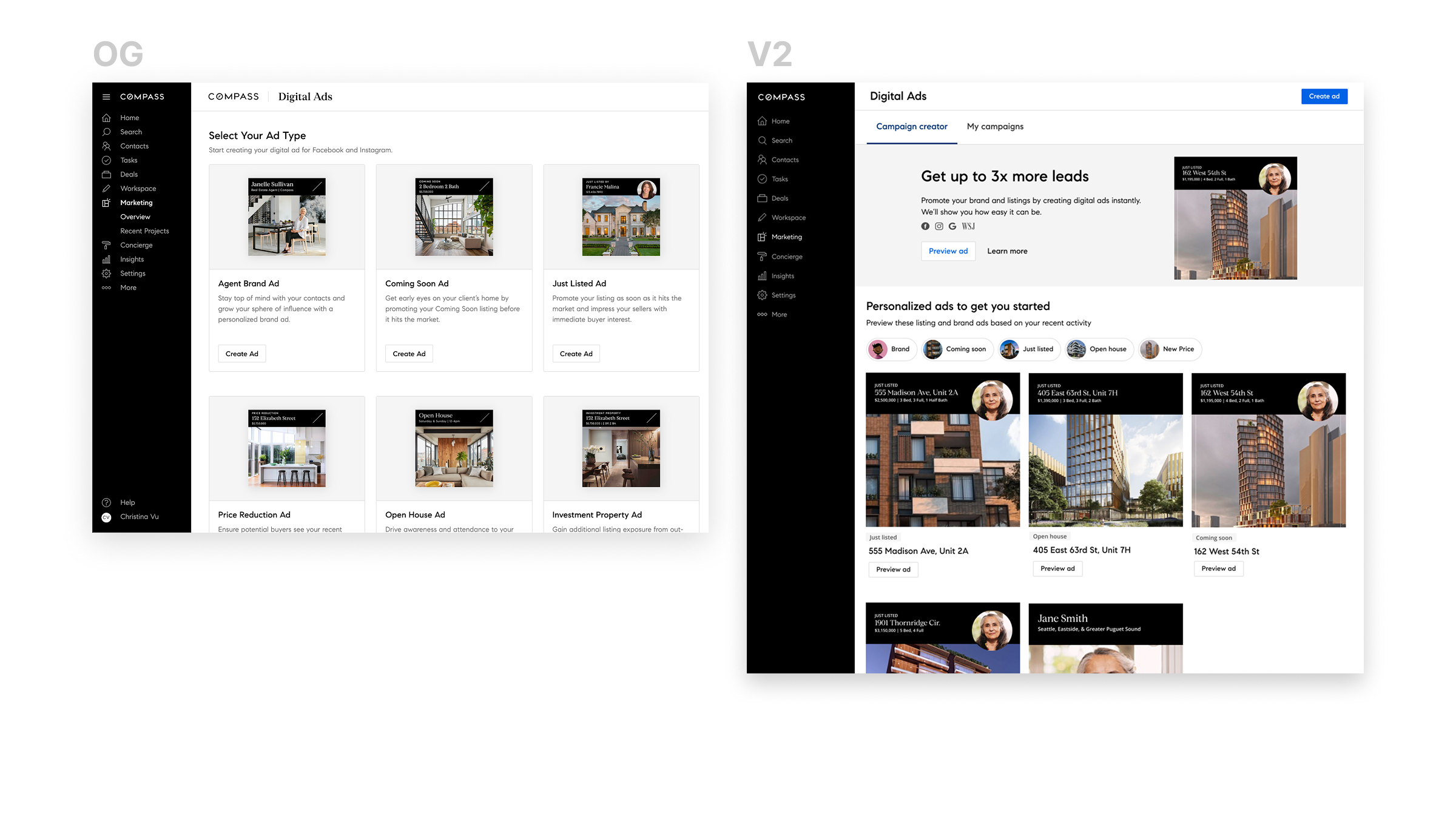This screenshot has width=1456, height=819.
Task: Select the Just listed filter chip
Action: [1029, 349]
